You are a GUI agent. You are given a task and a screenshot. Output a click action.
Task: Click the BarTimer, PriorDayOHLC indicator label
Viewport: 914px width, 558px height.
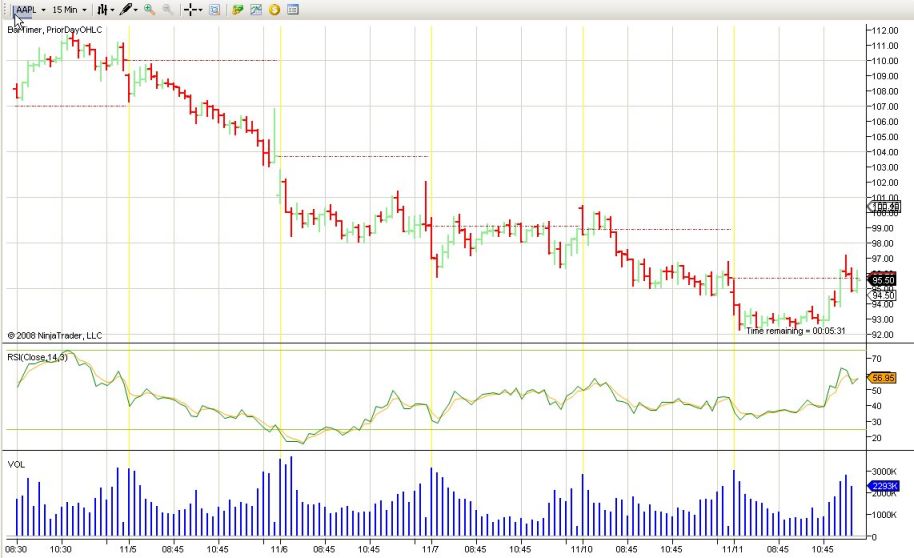click(55, 30)
